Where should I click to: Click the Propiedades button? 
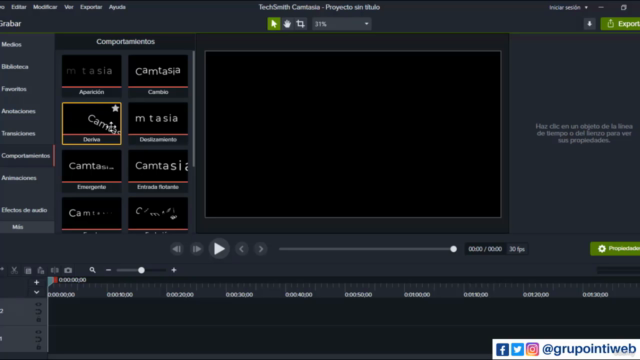pyautogui.click(x=615, y=249)
